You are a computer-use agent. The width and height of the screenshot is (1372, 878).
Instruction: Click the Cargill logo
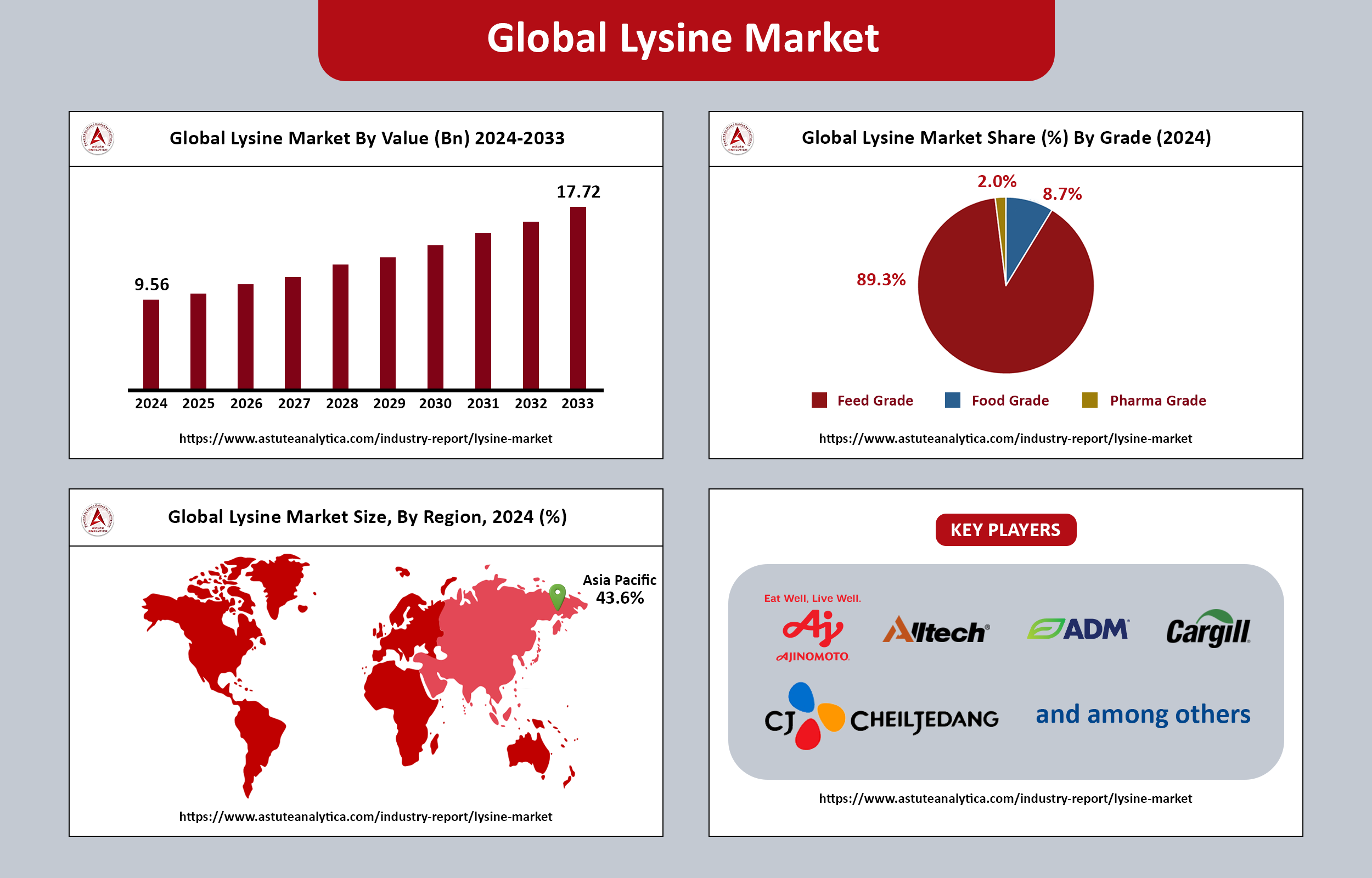click(x=1208, y=628)
